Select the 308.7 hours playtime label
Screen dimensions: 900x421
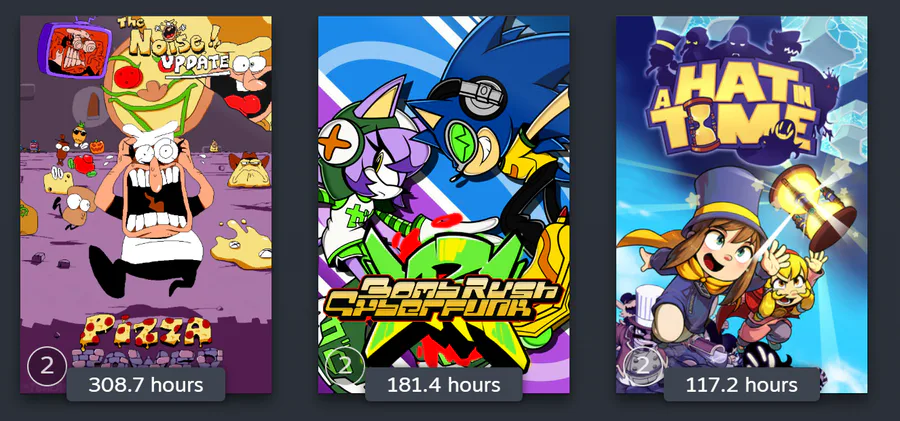[x=146, y=384]
